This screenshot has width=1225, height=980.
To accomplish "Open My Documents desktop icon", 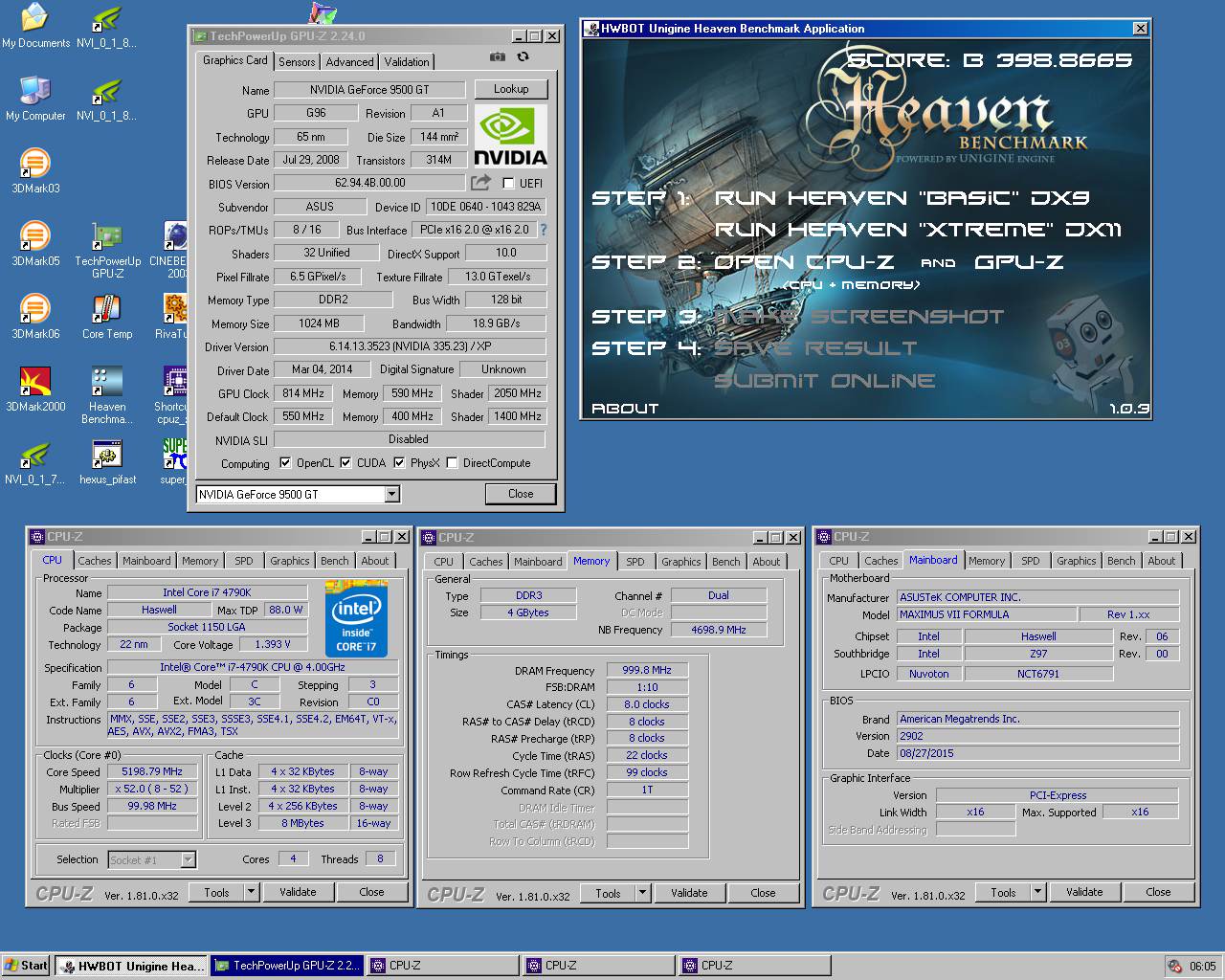I will pos(35,26).
